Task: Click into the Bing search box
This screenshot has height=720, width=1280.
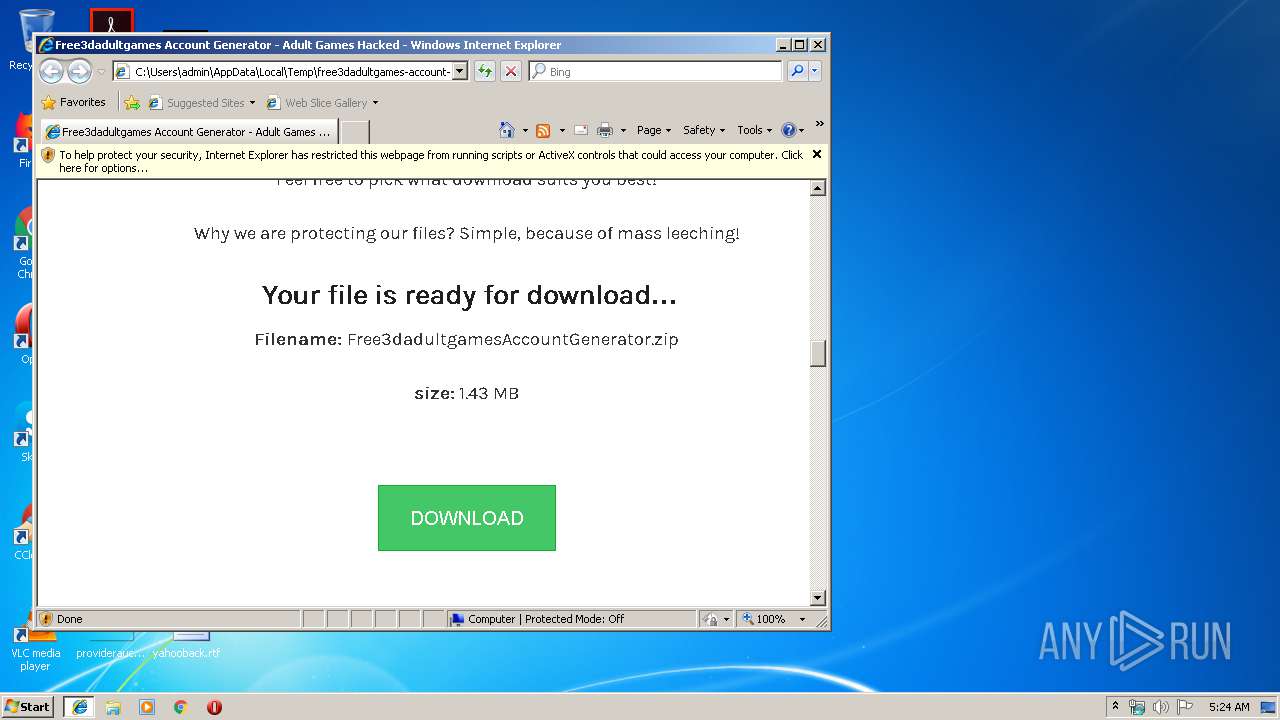Action: (x=655, y=71)
